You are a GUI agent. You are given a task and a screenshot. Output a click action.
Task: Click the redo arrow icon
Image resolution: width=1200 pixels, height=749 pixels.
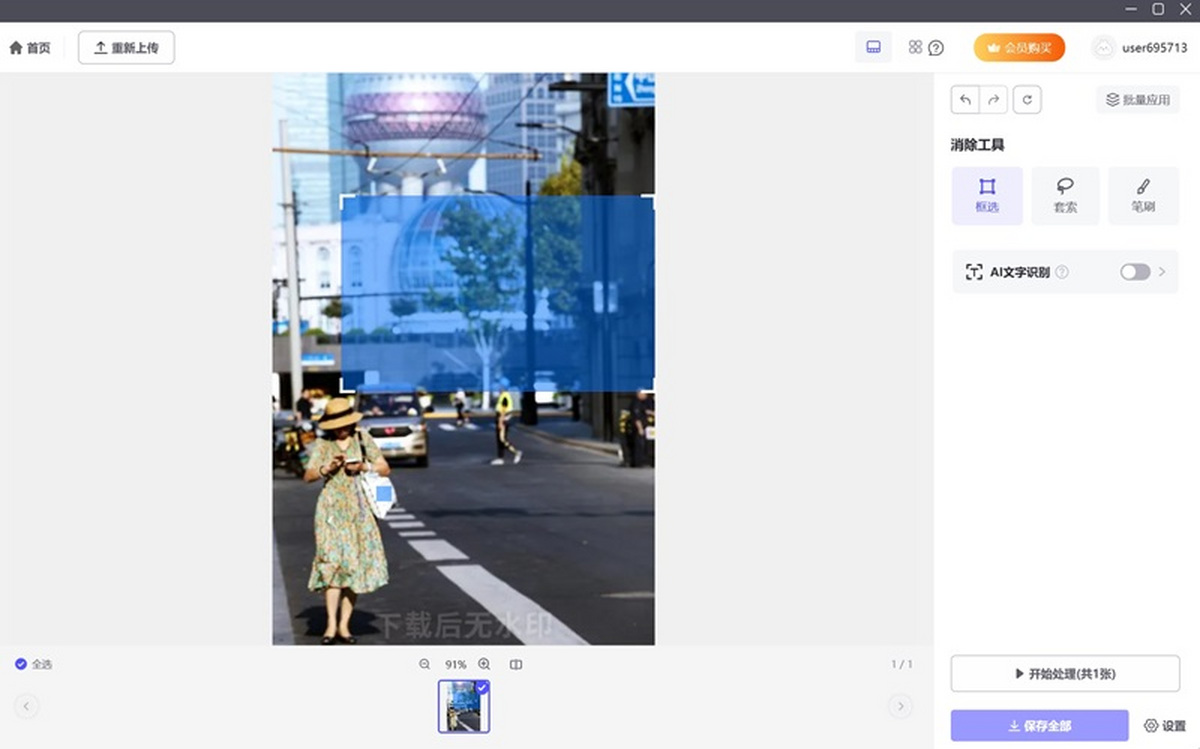[993, 100]
